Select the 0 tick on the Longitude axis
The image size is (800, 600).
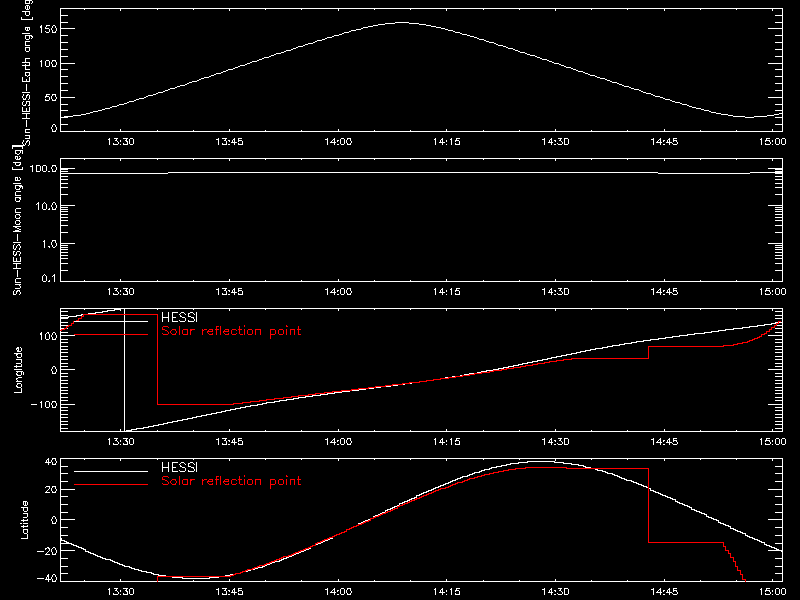(x=54, y=370)
